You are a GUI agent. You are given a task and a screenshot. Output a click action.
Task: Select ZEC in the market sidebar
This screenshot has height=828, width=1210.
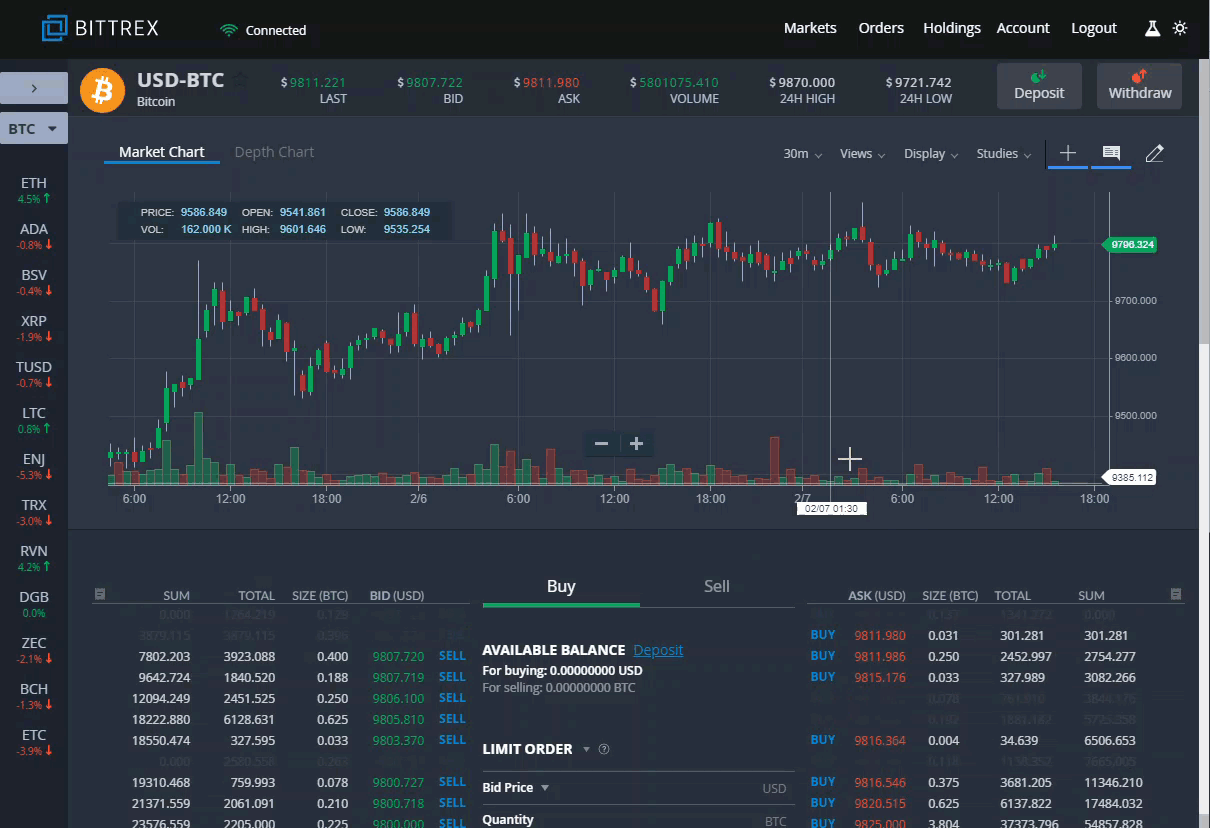coord(34,650)
